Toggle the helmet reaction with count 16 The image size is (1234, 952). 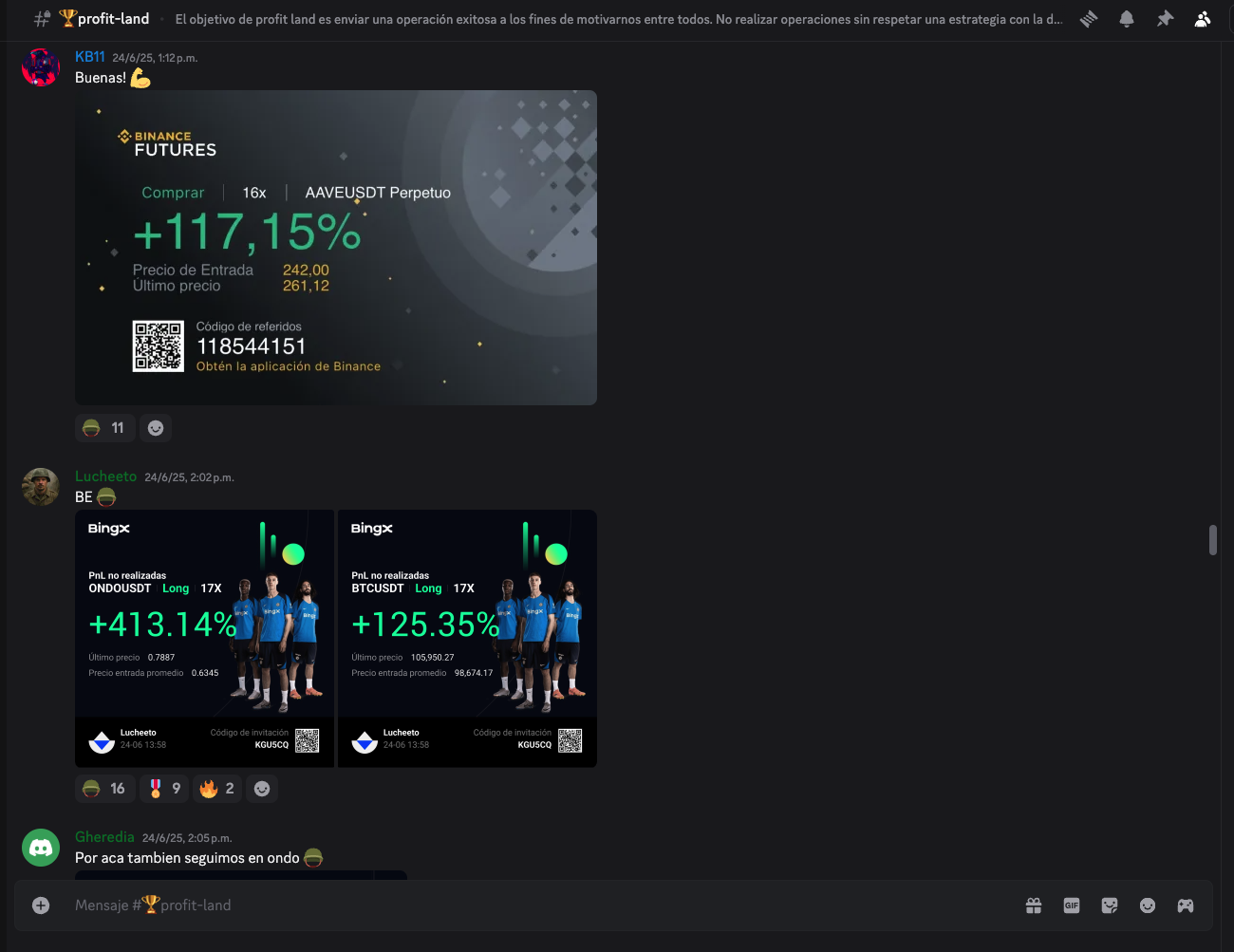[104, 789]
